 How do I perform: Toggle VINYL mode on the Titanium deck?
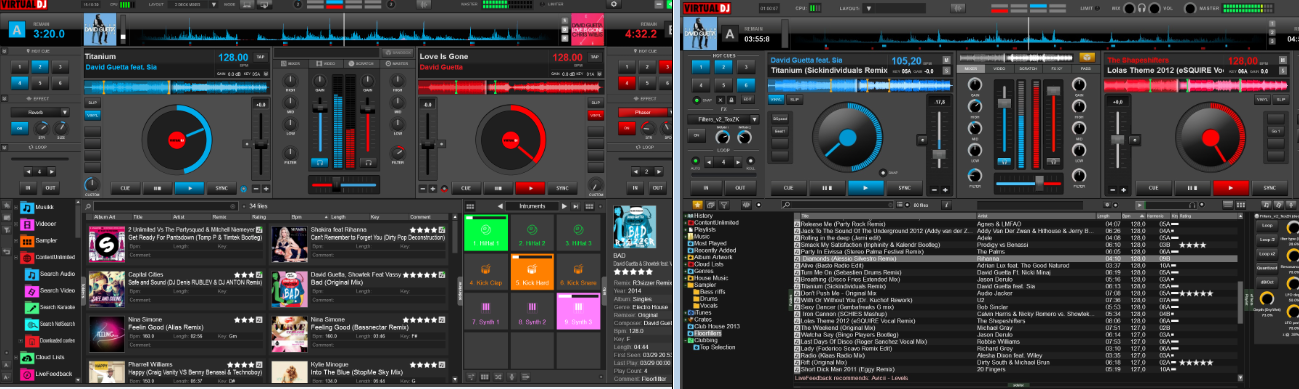93,114
